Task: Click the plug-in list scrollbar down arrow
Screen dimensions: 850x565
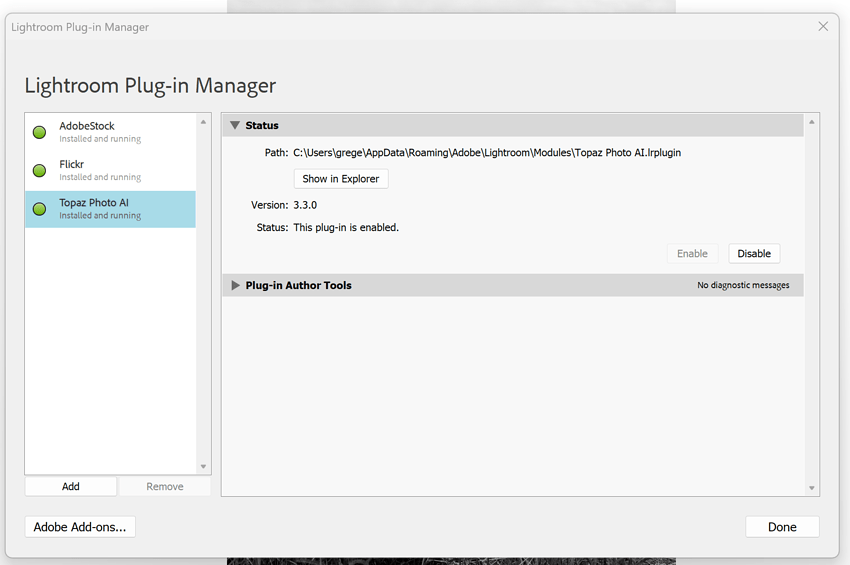Action: (204, 467)
